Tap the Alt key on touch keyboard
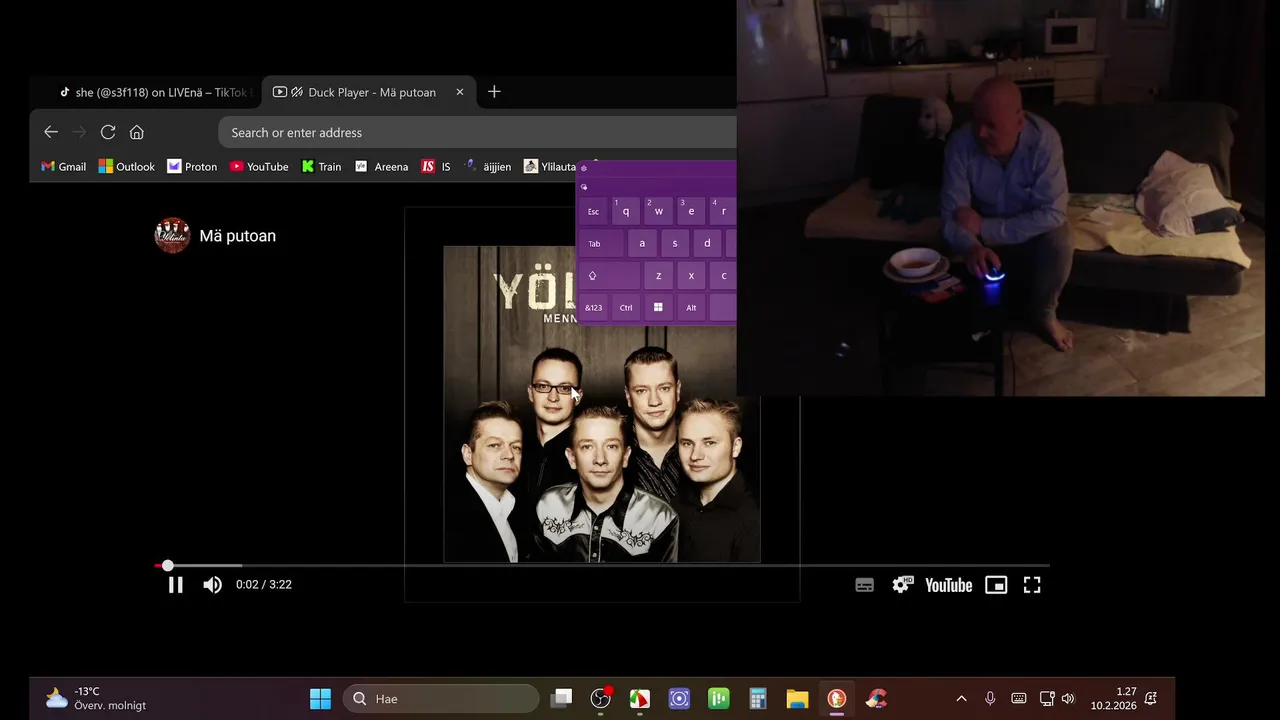This screenshot has height=720, width=1280. point(691,307)
